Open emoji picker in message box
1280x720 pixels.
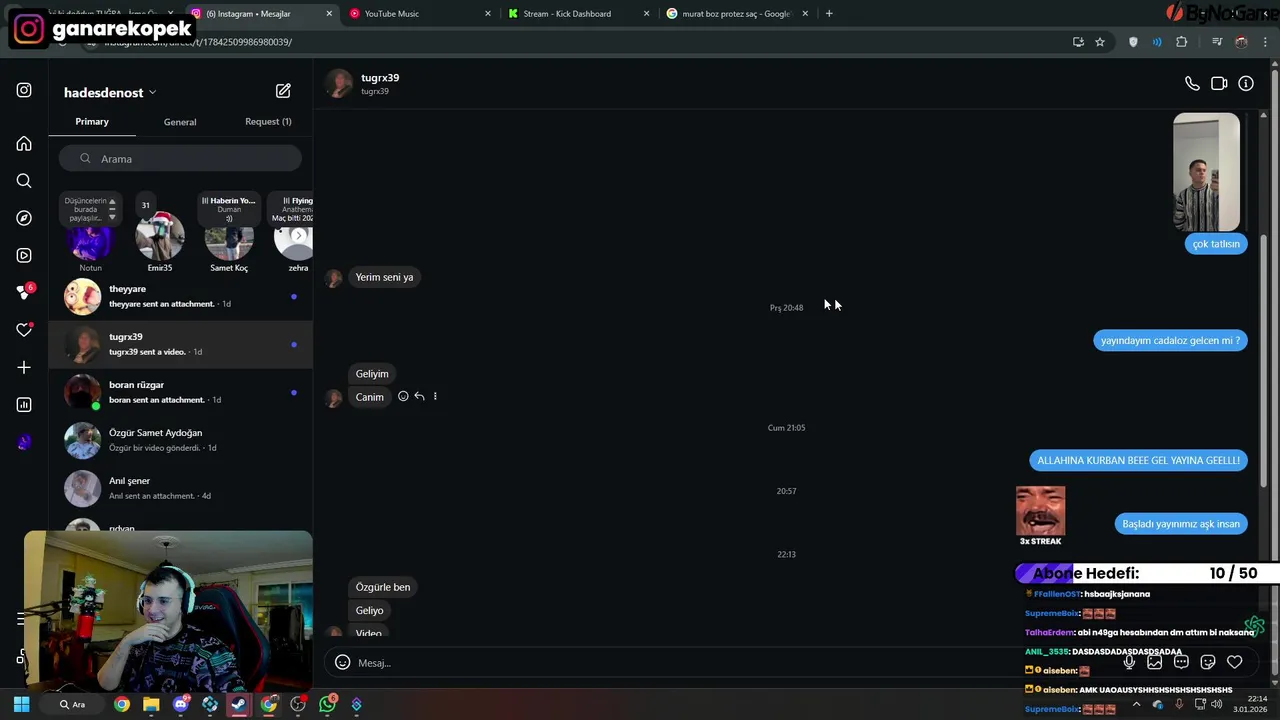(342, 662)
